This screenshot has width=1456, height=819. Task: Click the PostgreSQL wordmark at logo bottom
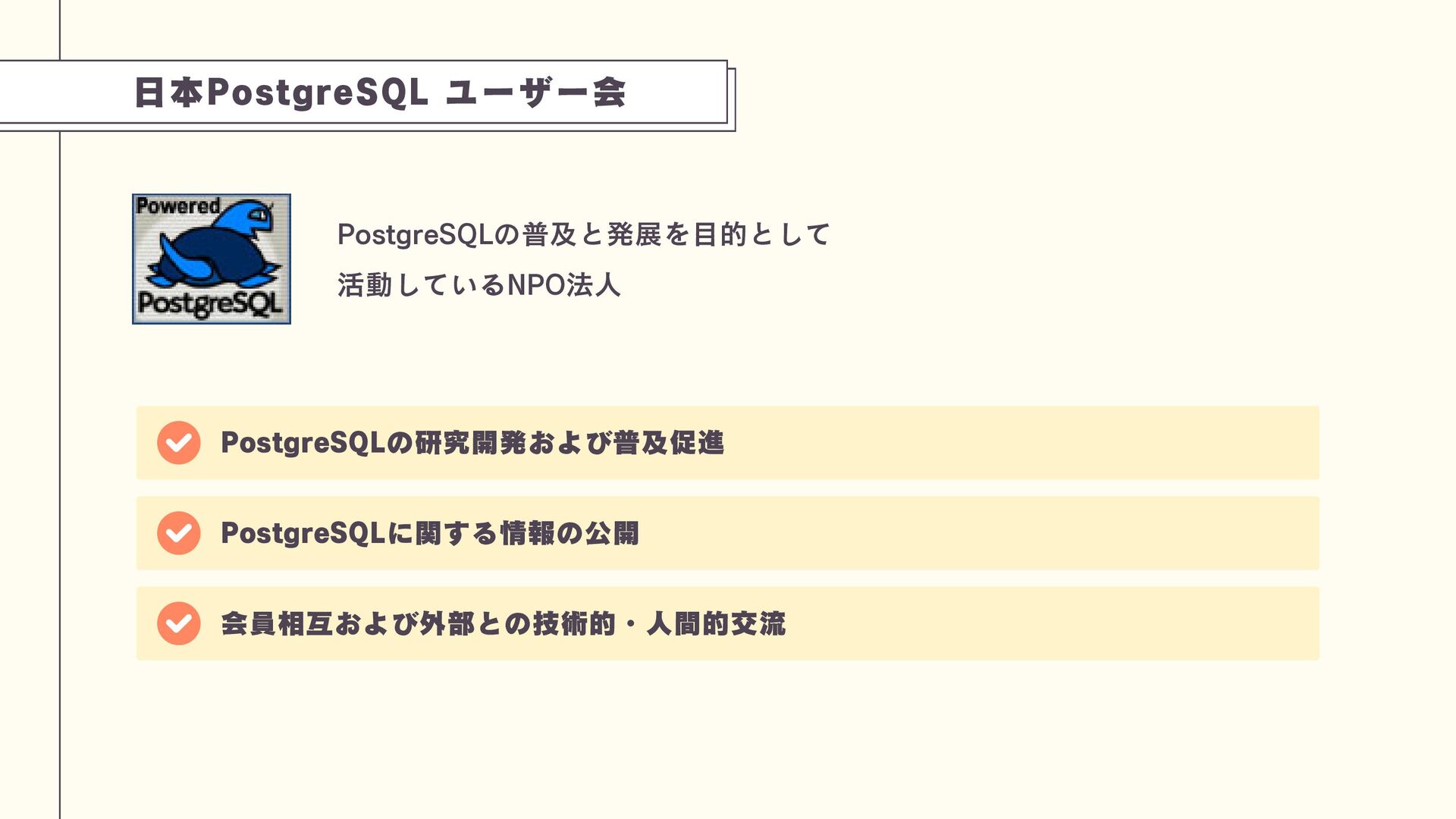[x=210, y=304]
